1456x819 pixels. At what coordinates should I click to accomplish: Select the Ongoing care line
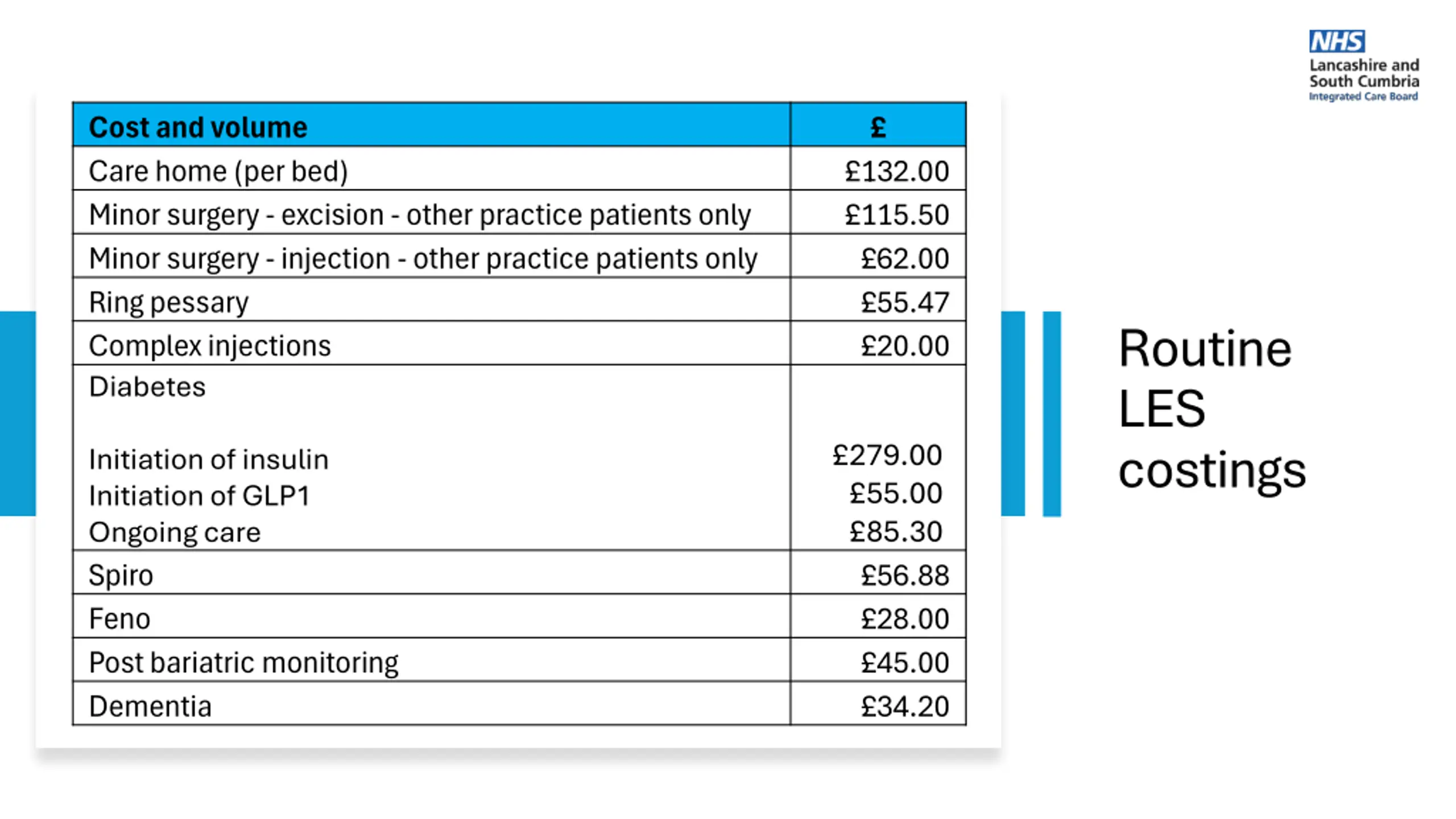pyautogui.click(x=175, y=532)
